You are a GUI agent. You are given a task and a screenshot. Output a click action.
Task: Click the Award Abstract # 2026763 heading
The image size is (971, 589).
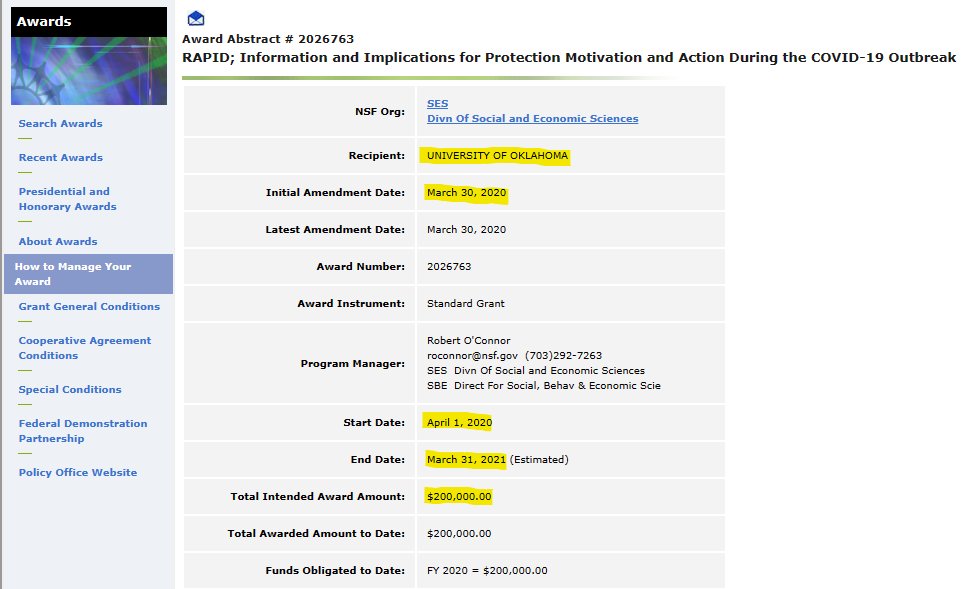click(268, 39)
